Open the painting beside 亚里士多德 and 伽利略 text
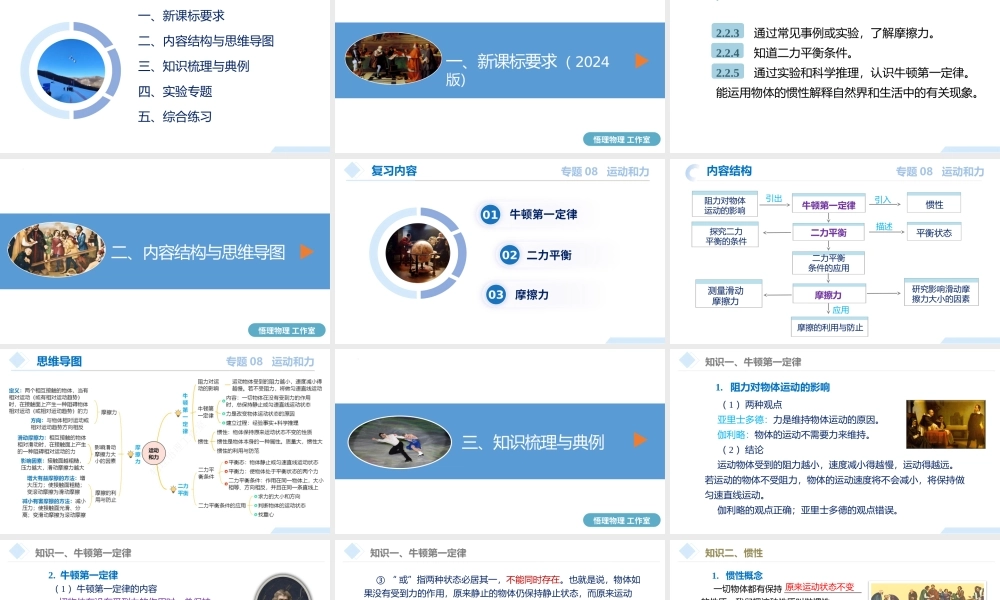Screen dimensions: 1000x600 [x=946, y=425]
